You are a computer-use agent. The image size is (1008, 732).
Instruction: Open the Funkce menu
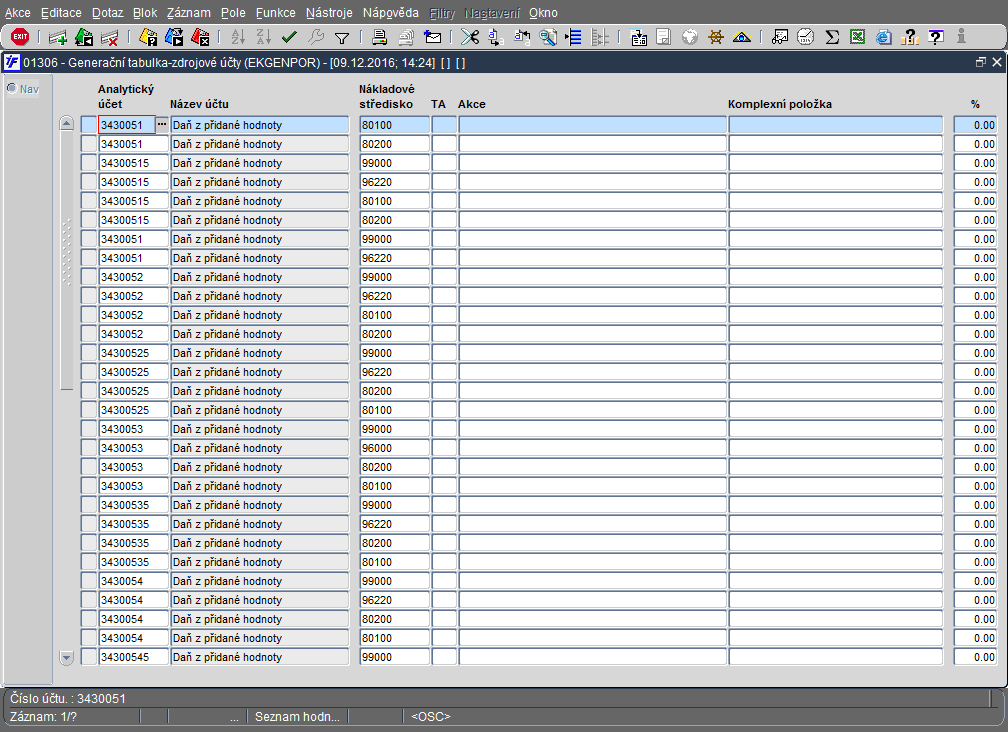pyautogui.click(x=276, y=13)
